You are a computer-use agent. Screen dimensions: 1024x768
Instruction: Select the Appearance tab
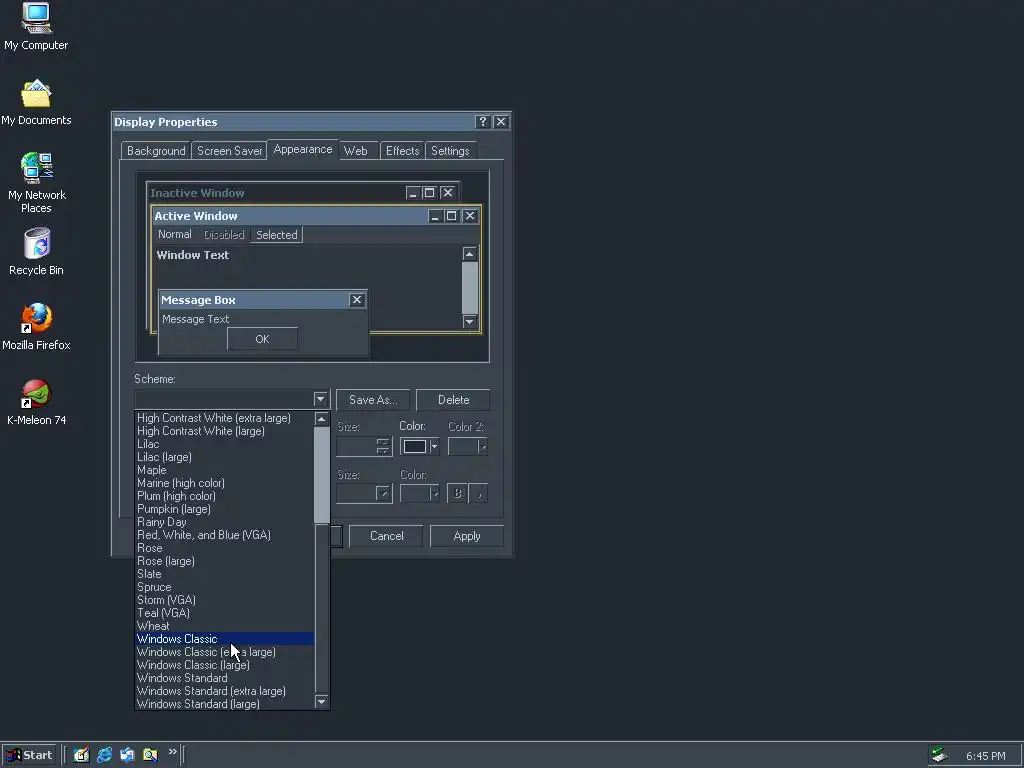[303, 149]
